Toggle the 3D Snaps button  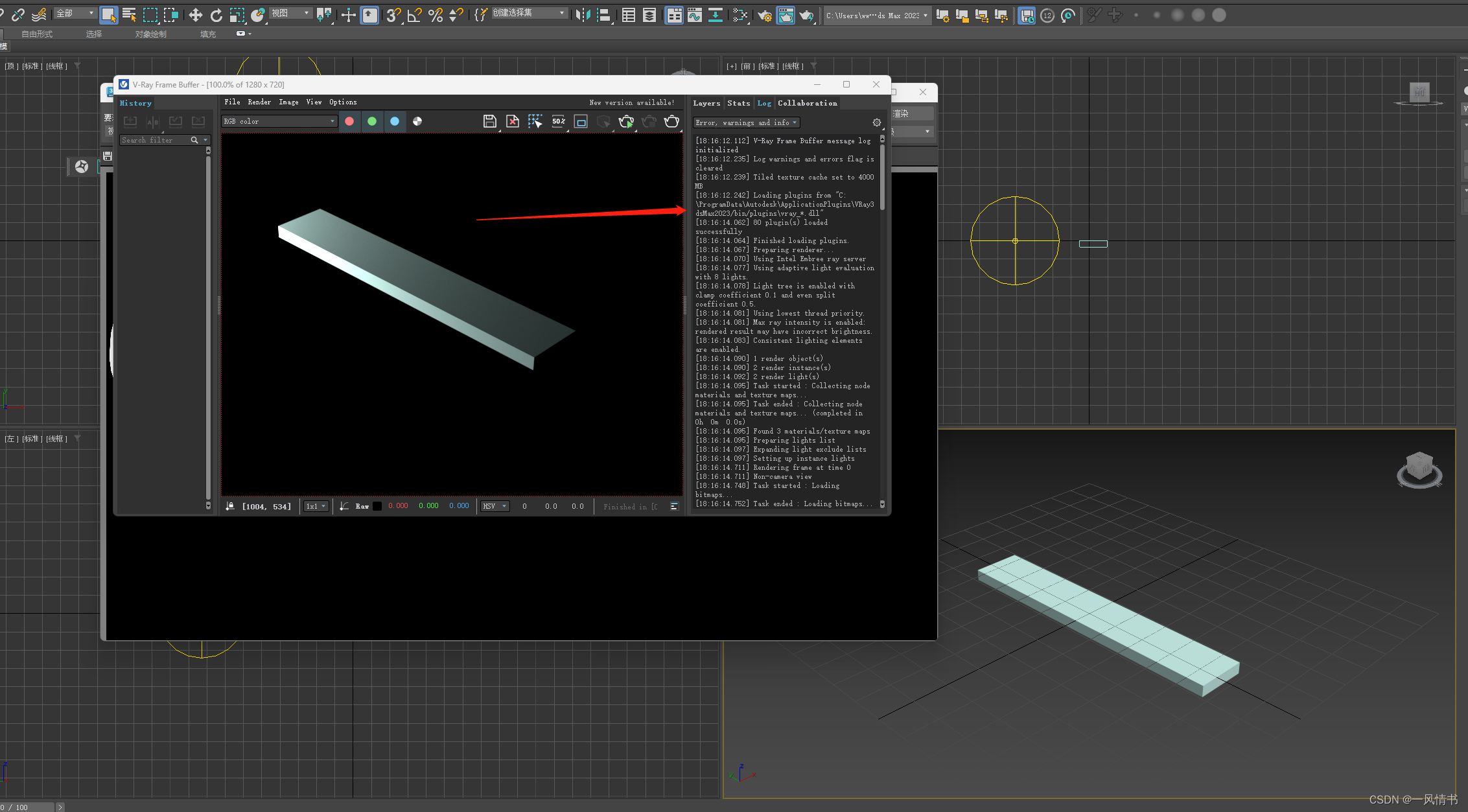point(393,15)
